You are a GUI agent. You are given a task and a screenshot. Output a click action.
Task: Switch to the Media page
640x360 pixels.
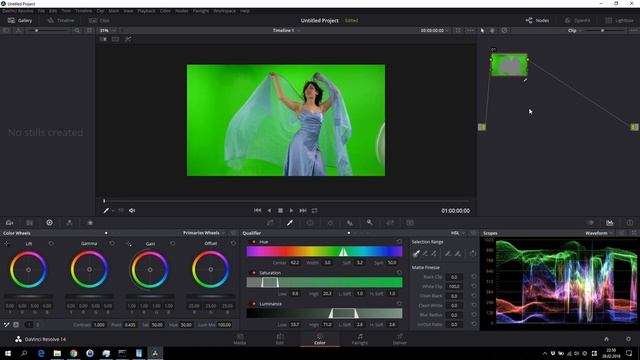coord(240,339)
